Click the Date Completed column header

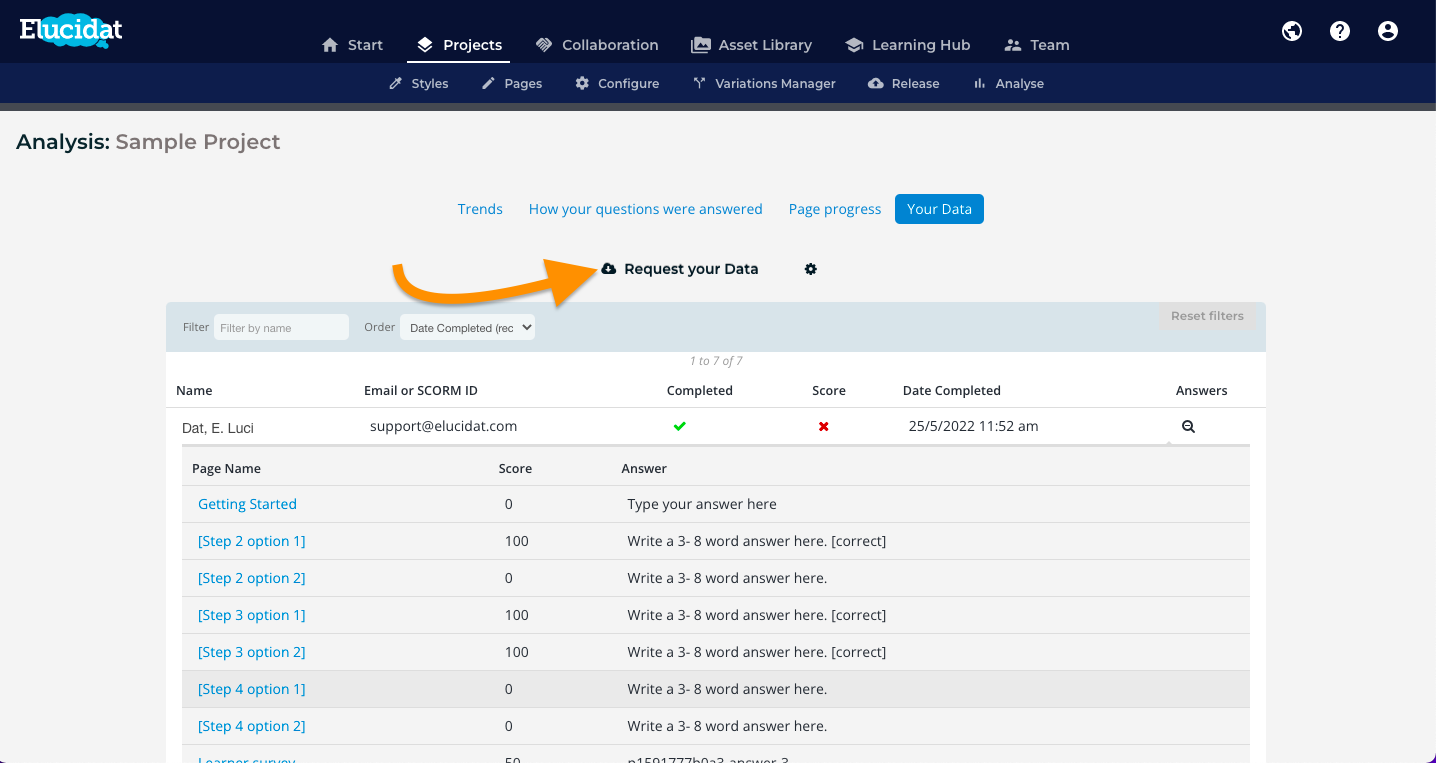(x=952, y=391)
